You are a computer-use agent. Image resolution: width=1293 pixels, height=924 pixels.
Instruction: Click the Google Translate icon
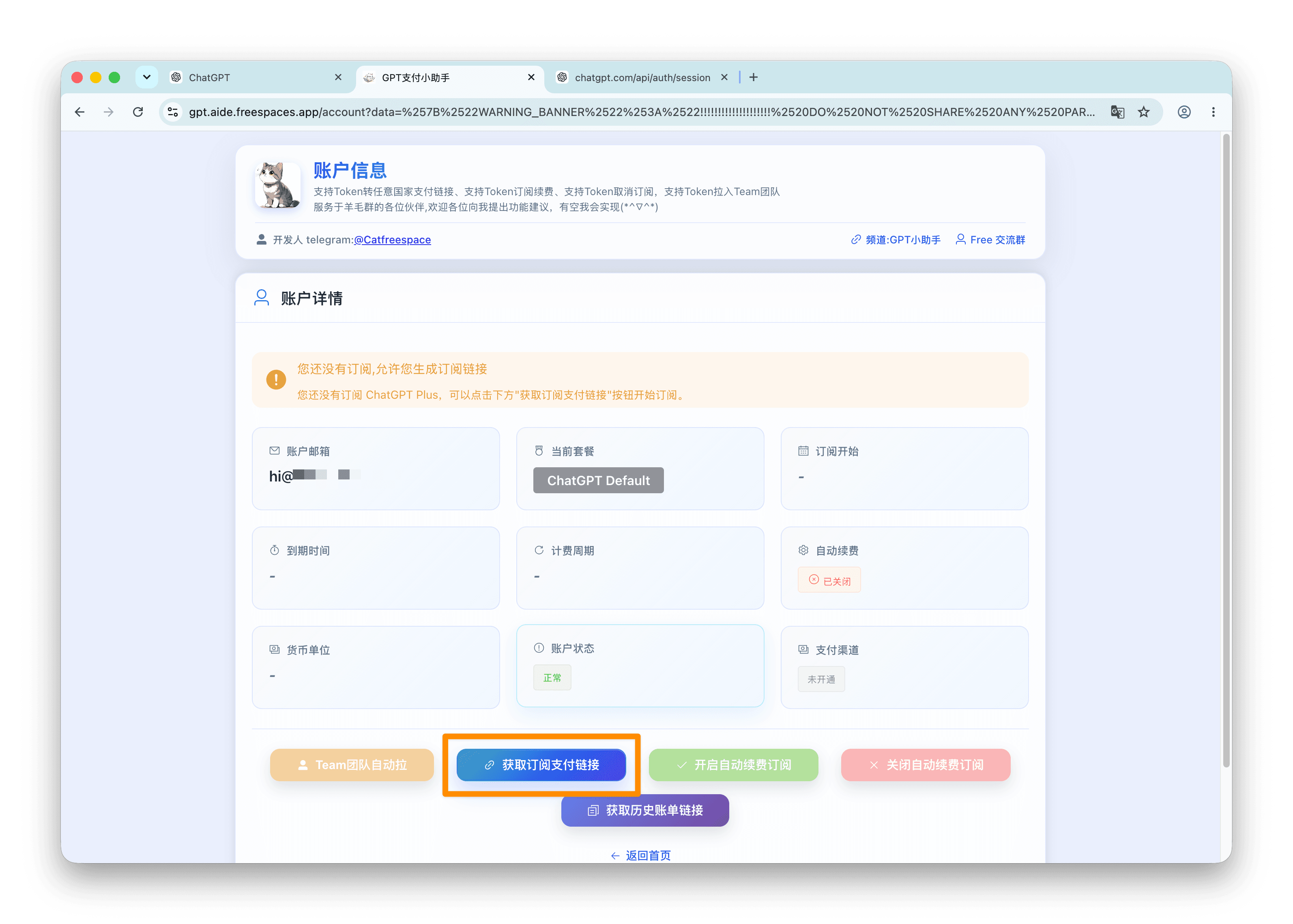1117,112
